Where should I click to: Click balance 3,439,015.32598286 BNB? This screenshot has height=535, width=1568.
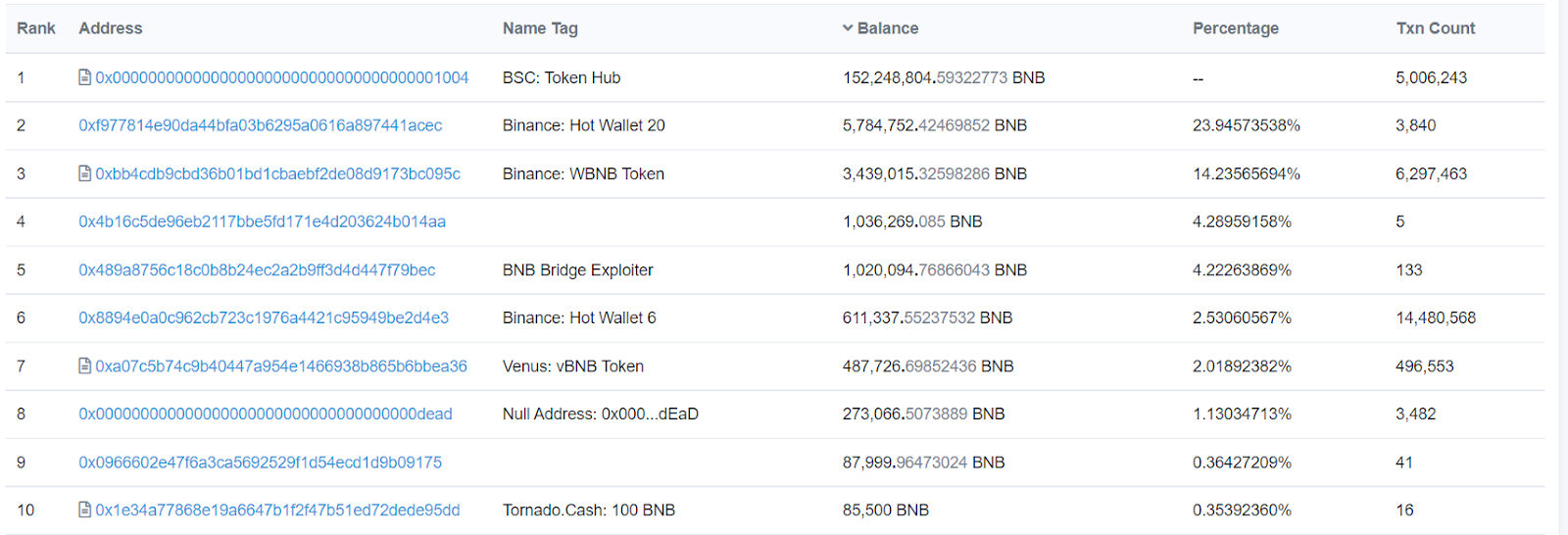pyautogui.click(x=935, y=173)
